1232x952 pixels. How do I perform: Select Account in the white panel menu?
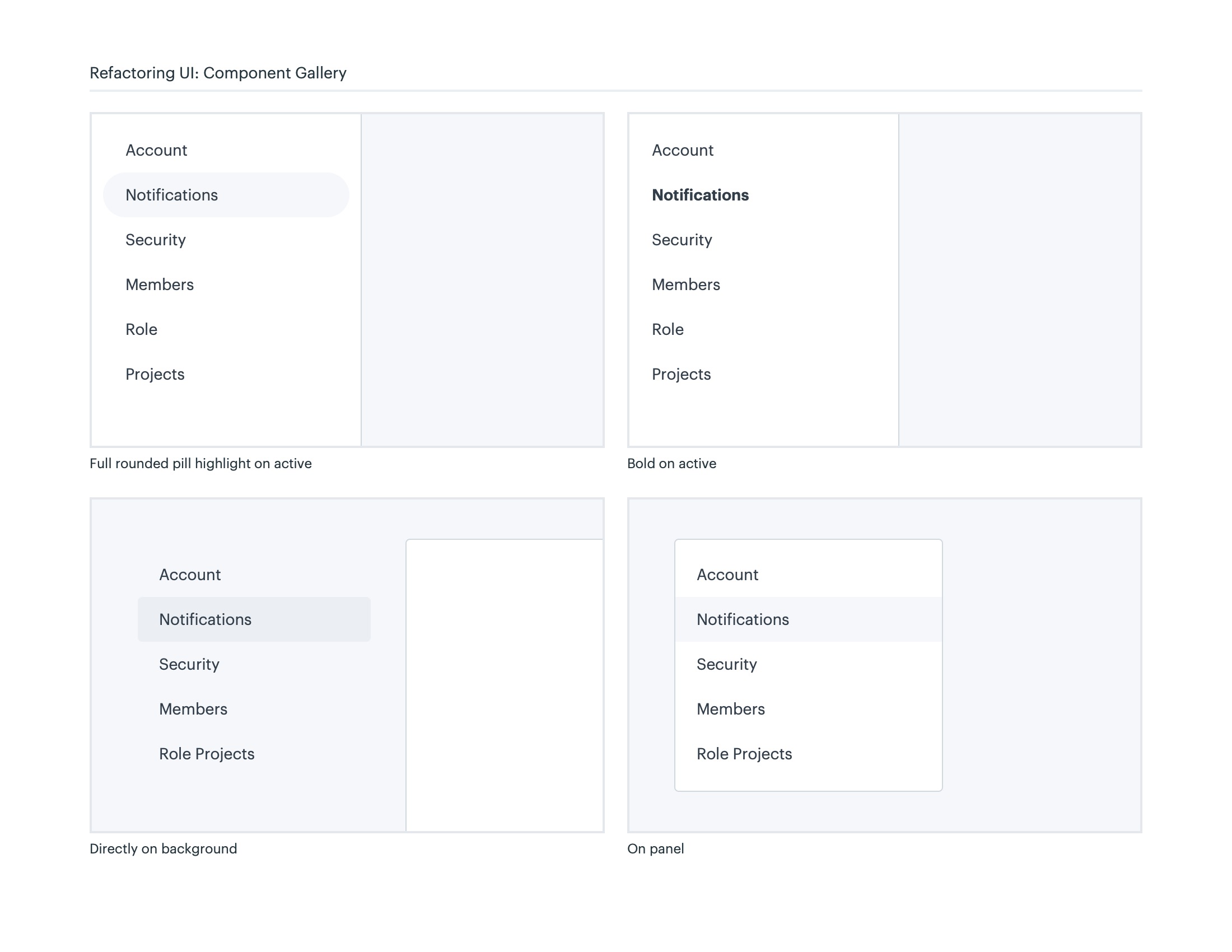[727, 575]
